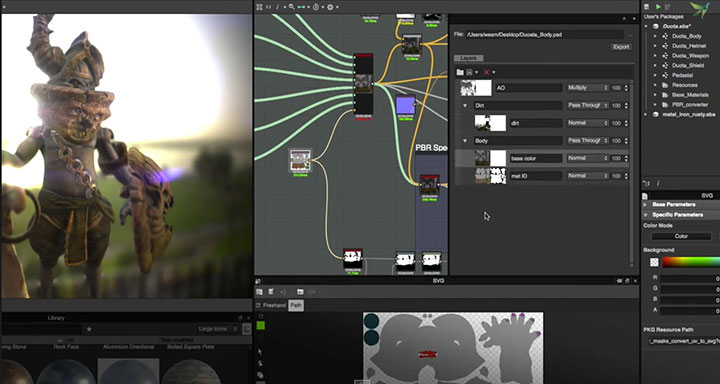Click the grid layout icon in graph toolbar
720x384 pixels.
coord(259,7)
